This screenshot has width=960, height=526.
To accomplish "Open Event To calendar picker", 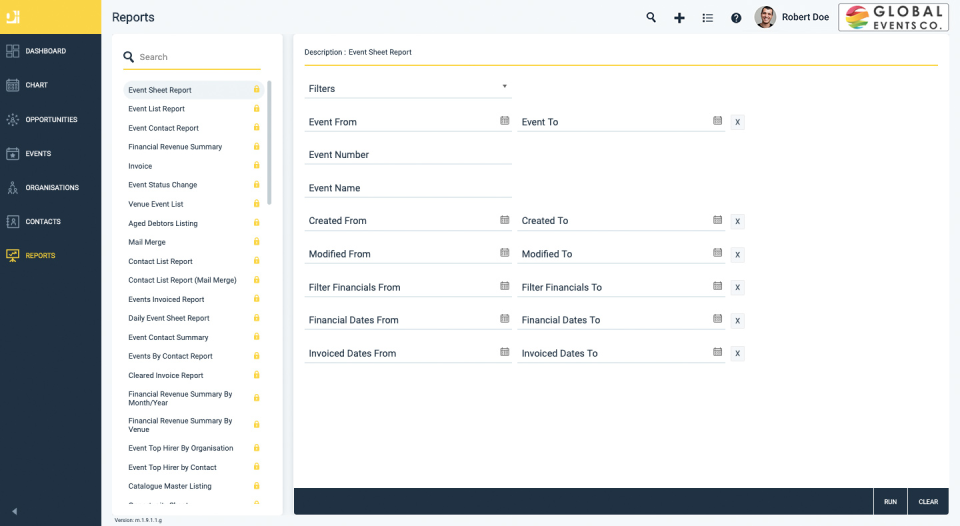I will pos(718,121).
